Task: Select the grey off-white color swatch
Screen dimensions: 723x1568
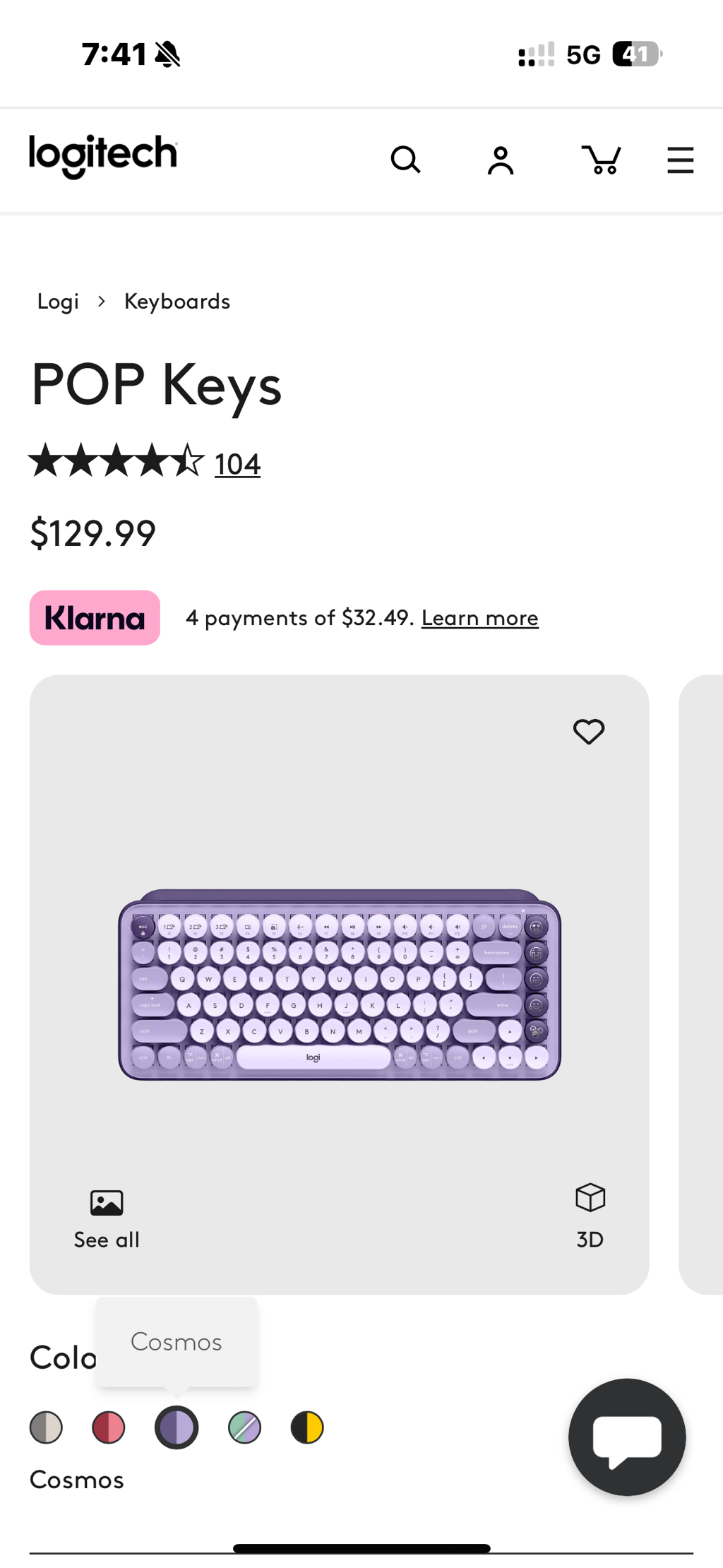Action: [46, 1427]
